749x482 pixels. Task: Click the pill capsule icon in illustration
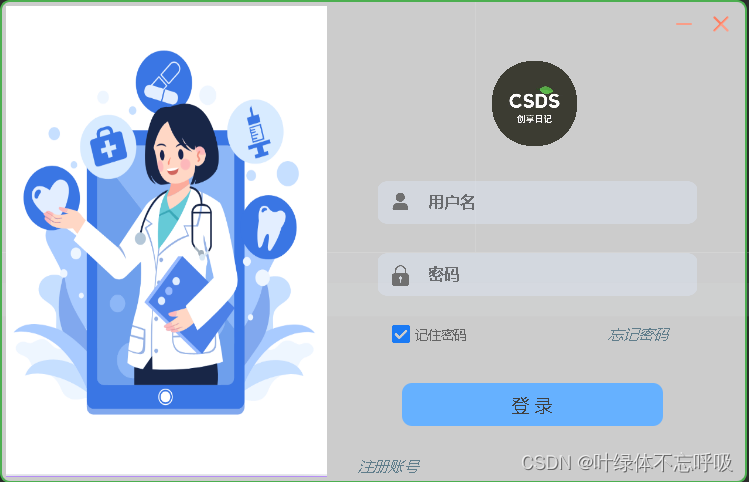pyautogui.click(x=164, y=82)
